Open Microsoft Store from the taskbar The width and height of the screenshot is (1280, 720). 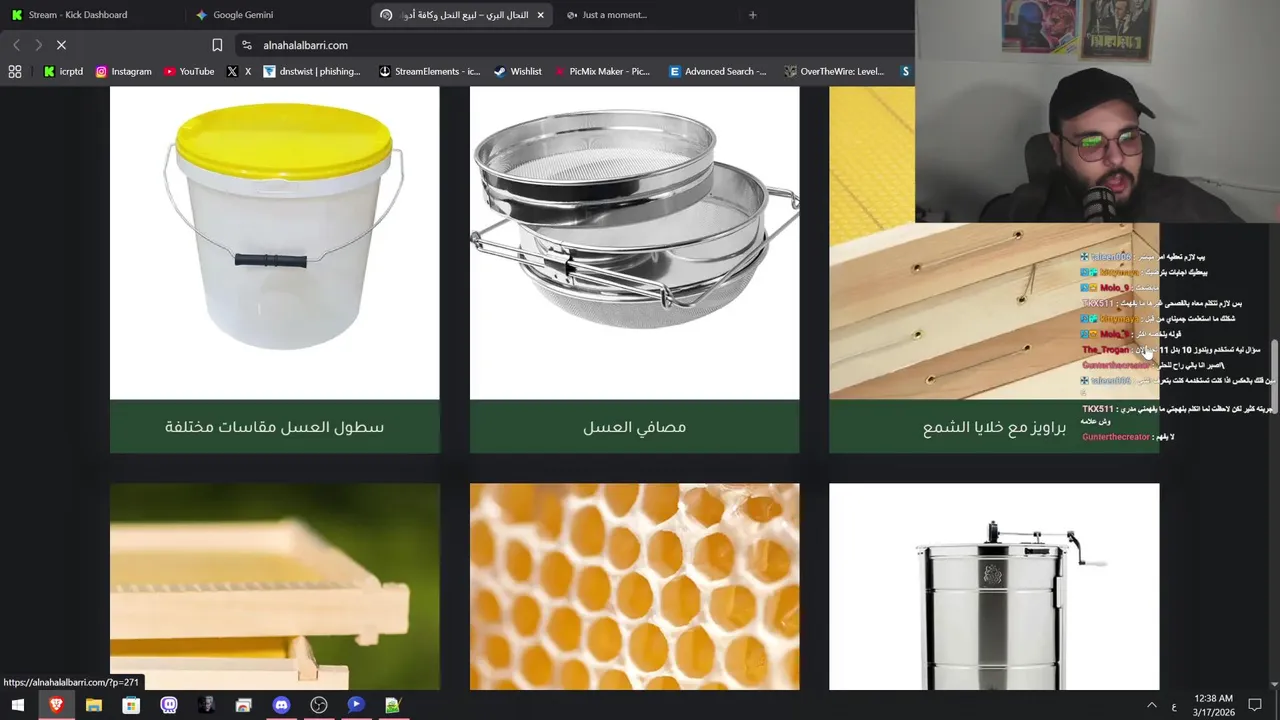point(131,705)
